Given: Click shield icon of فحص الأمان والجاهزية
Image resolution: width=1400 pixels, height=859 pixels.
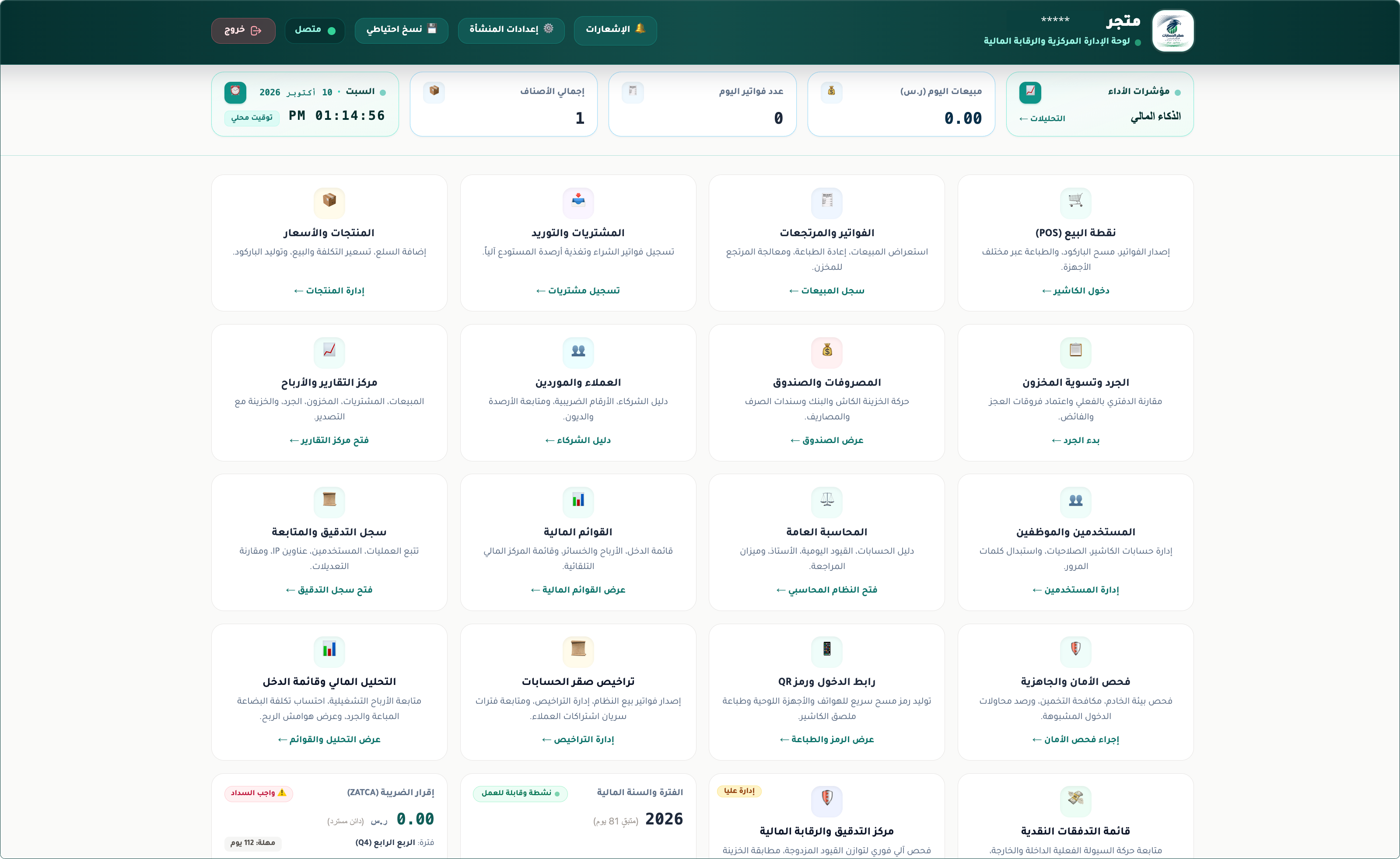Looking at the screenshot, I should [1075, 652].
